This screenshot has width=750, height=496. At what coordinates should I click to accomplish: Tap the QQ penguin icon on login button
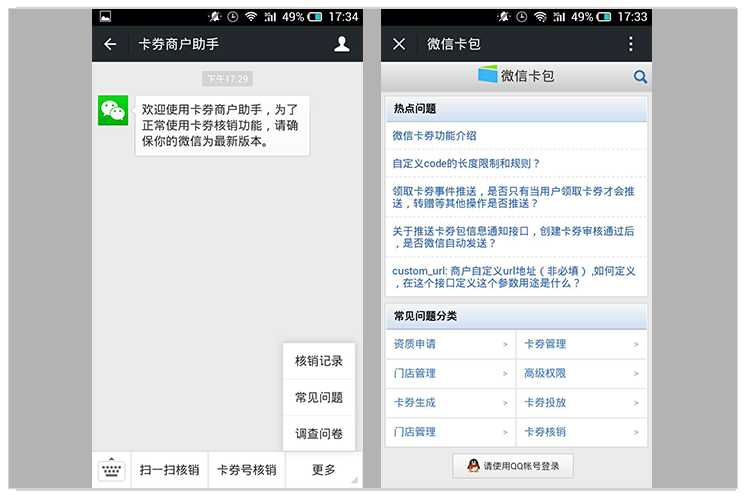[473, 466]
